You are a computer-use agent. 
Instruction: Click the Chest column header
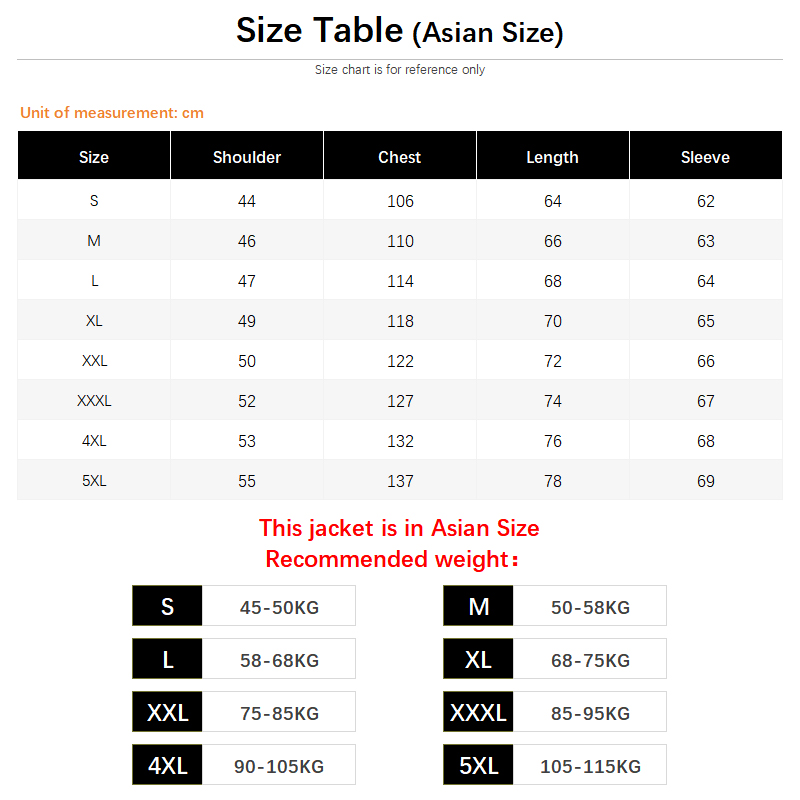coord(399,155)
